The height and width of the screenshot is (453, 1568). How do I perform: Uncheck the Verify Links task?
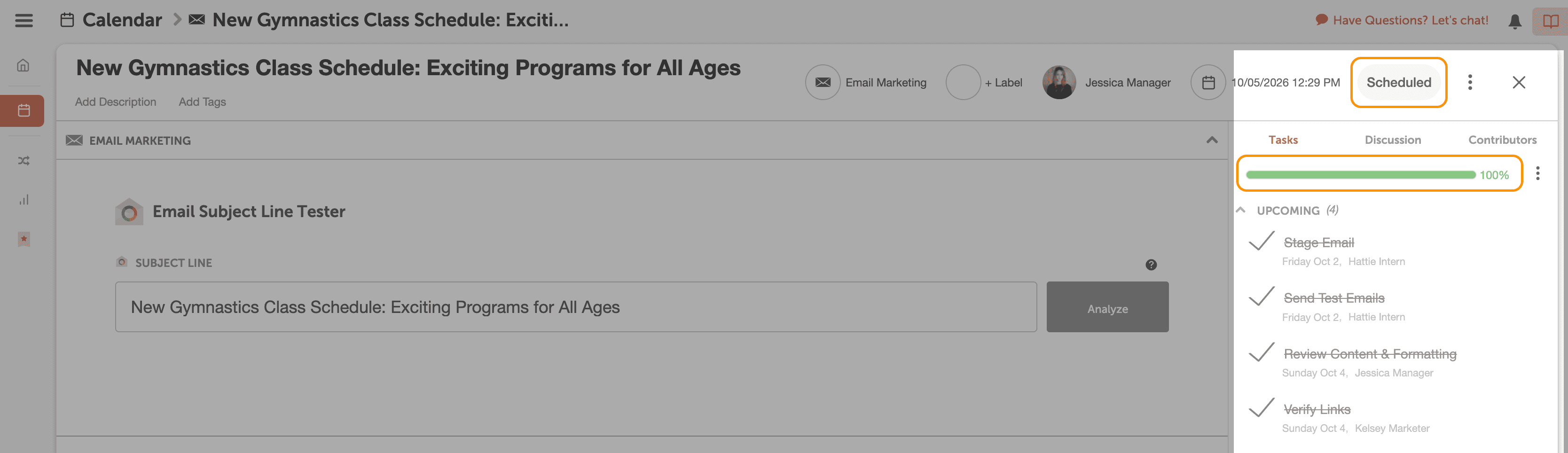1261,408
